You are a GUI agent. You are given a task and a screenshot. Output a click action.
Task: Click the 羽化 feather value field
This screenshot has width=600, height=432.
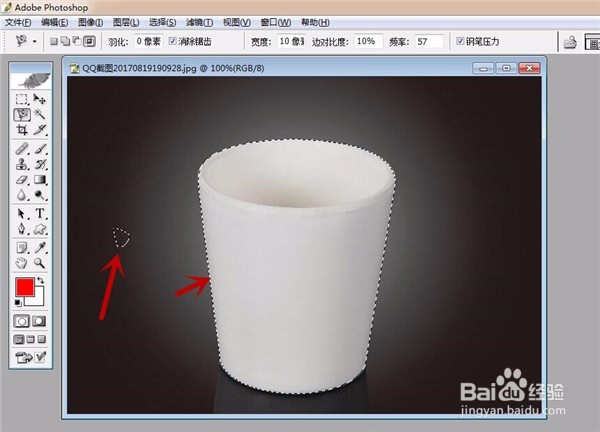(148, 41)
